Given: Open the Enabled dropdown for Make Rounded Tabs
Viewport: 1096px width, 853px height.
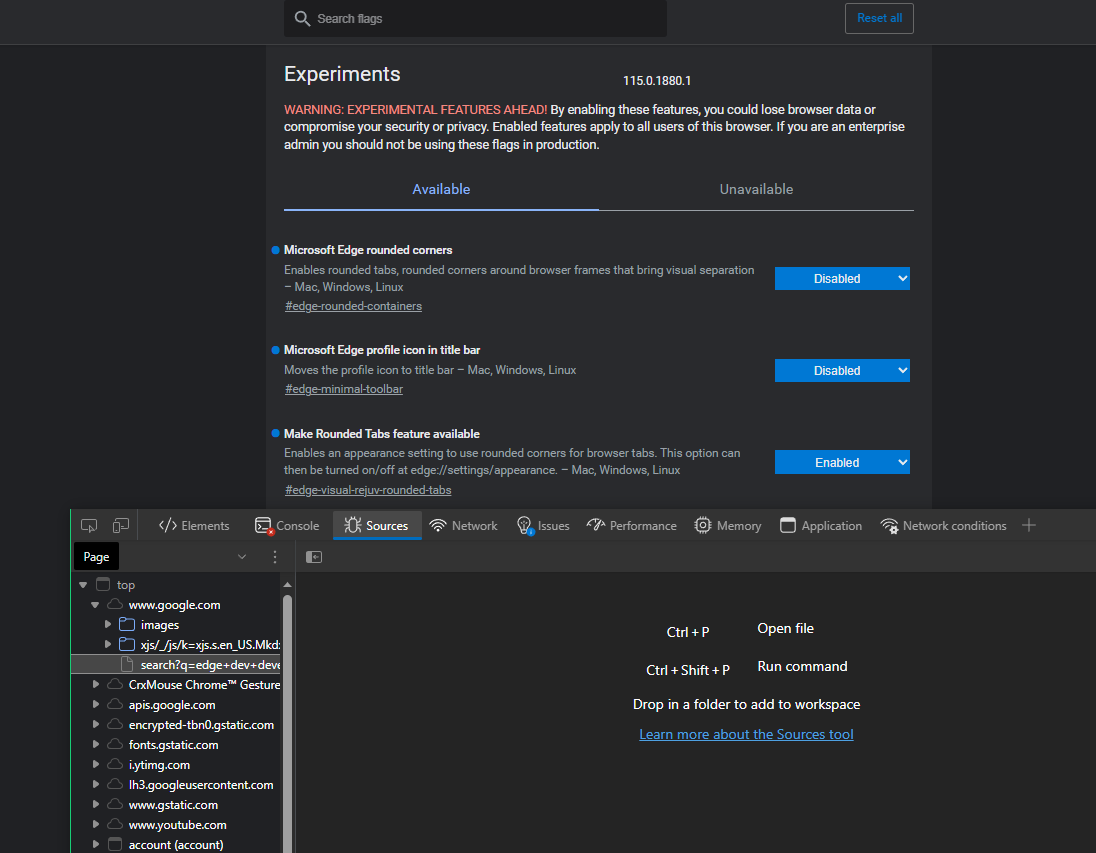Looking at the screenshot, I should 842,462.
